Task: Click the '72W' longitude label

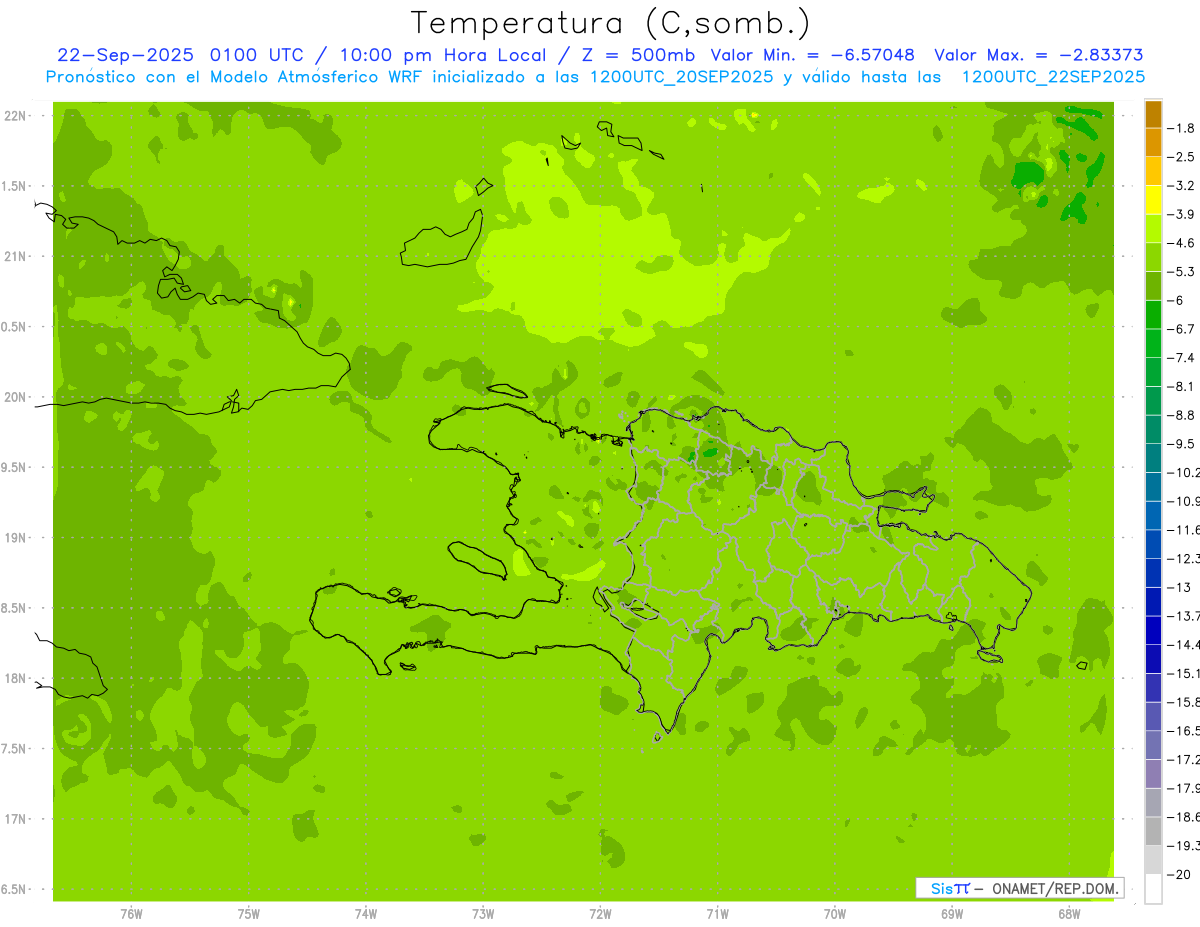Action: pos(600,914)
